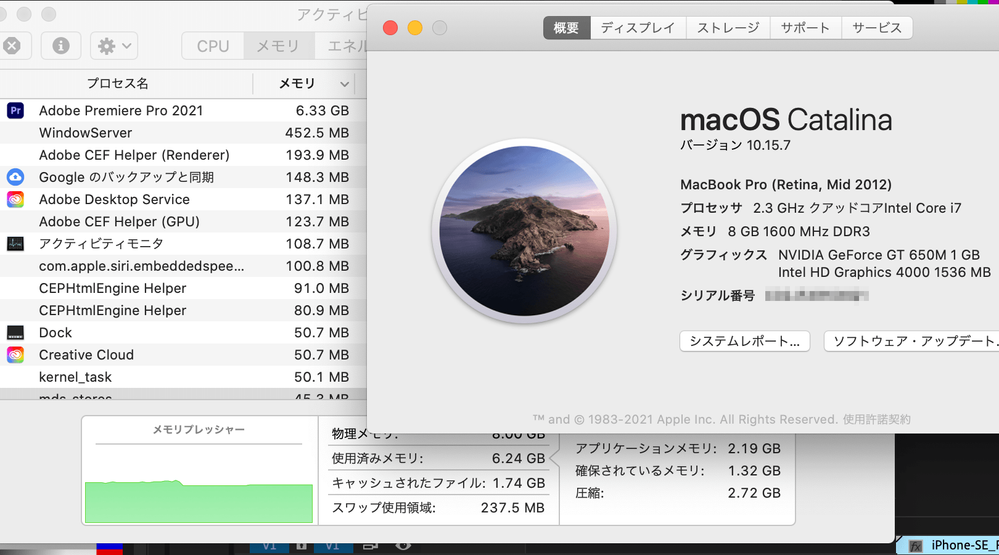Select the WindowServer process row
999x555 pixels.
(183, 133)
